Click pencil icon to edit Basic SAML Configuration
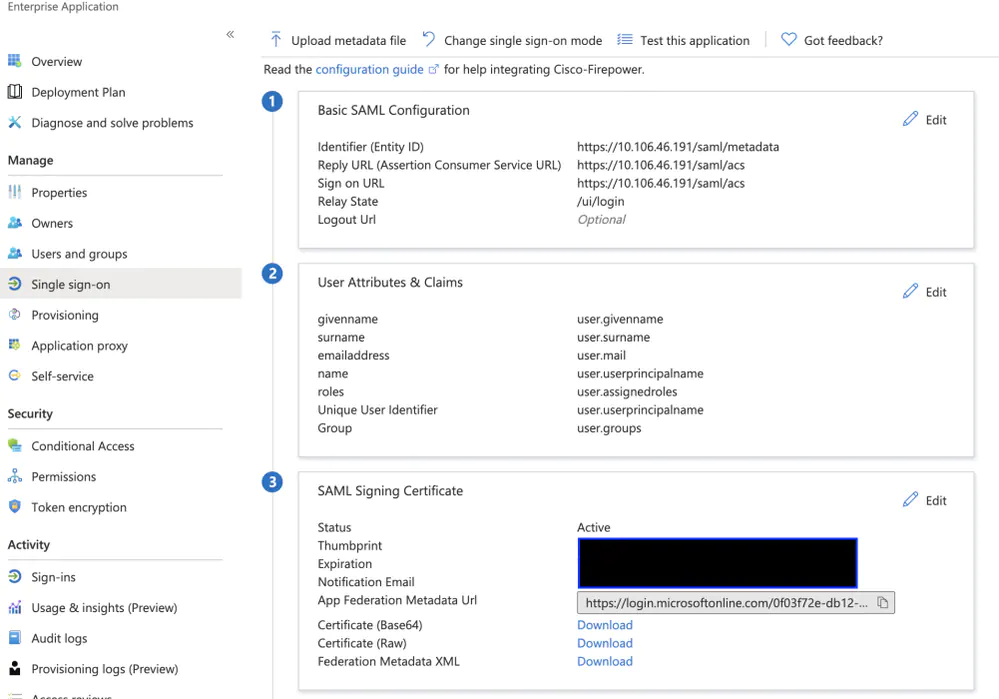Image resolution: width=999 pixels, height=699 pixels. tap(910, 119)
